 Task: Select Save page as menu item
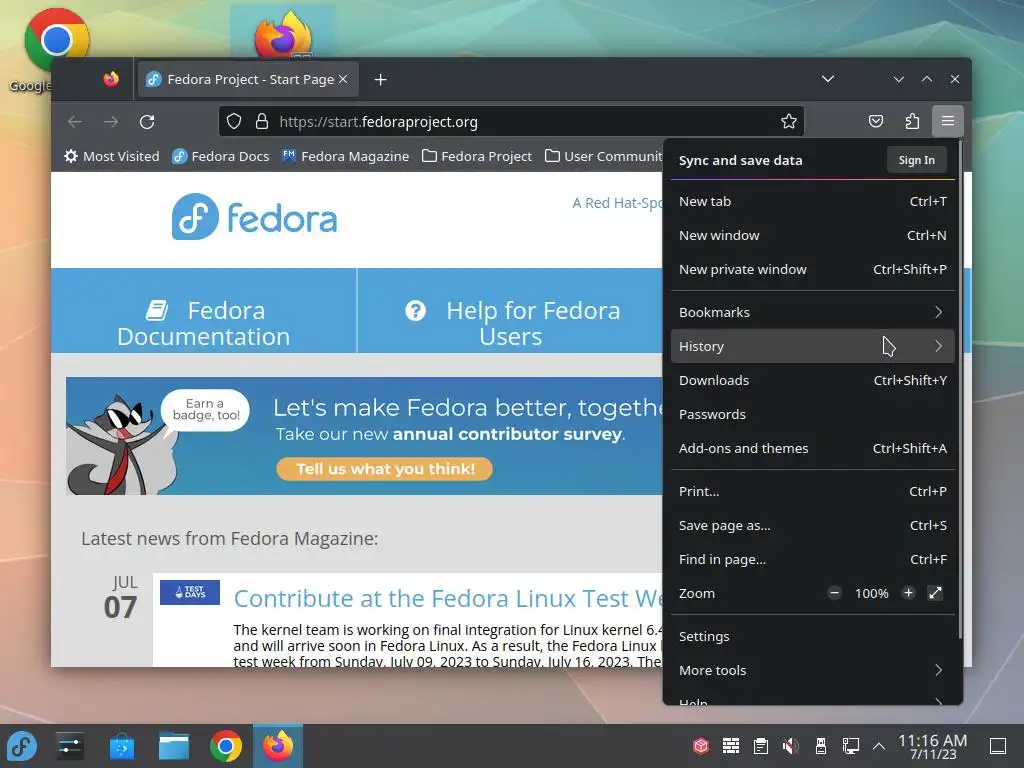(812, 525)
